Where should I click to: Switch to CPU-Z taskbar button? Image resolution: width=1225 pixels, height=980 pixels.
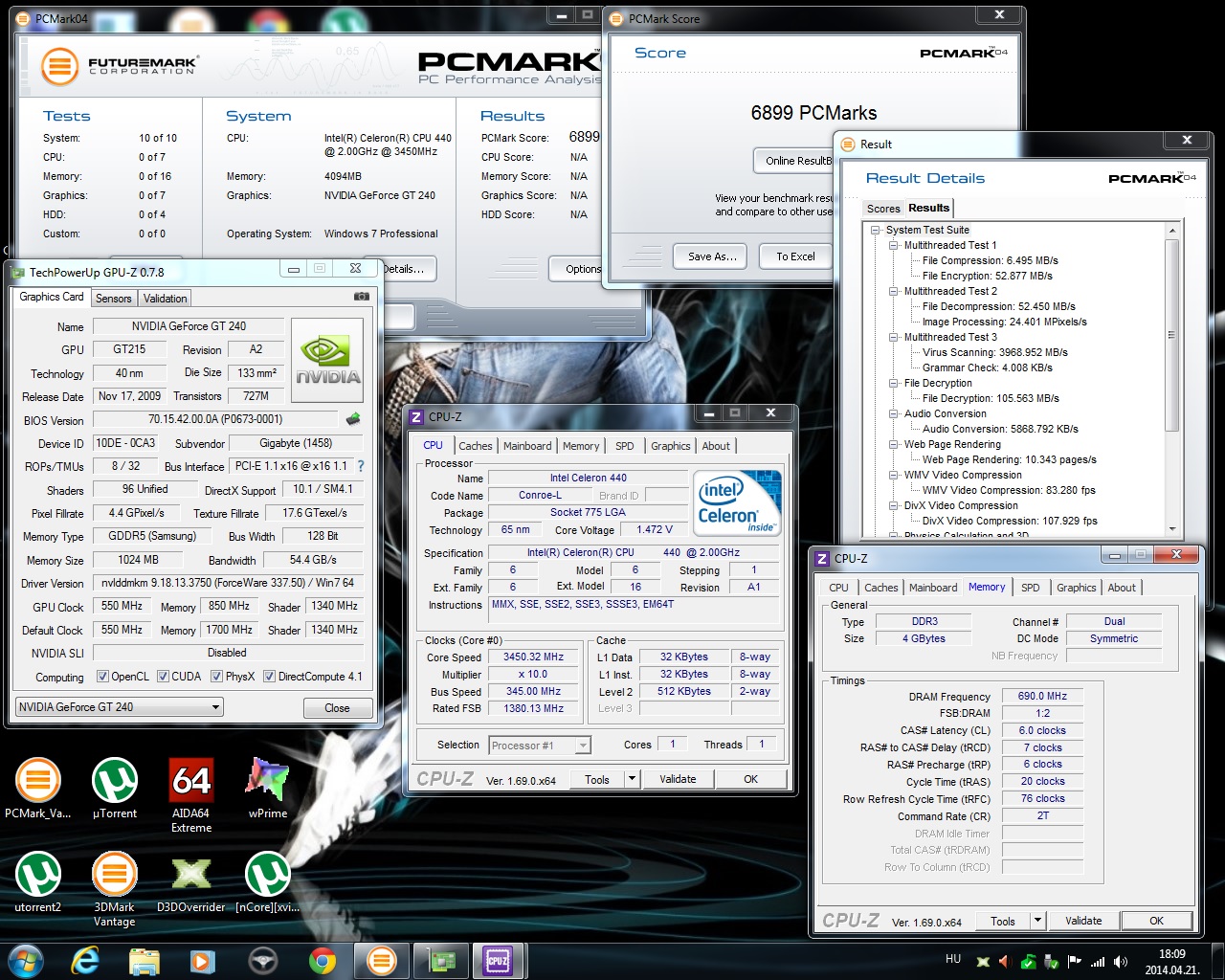pyautogui.click(x=499, y=961)
